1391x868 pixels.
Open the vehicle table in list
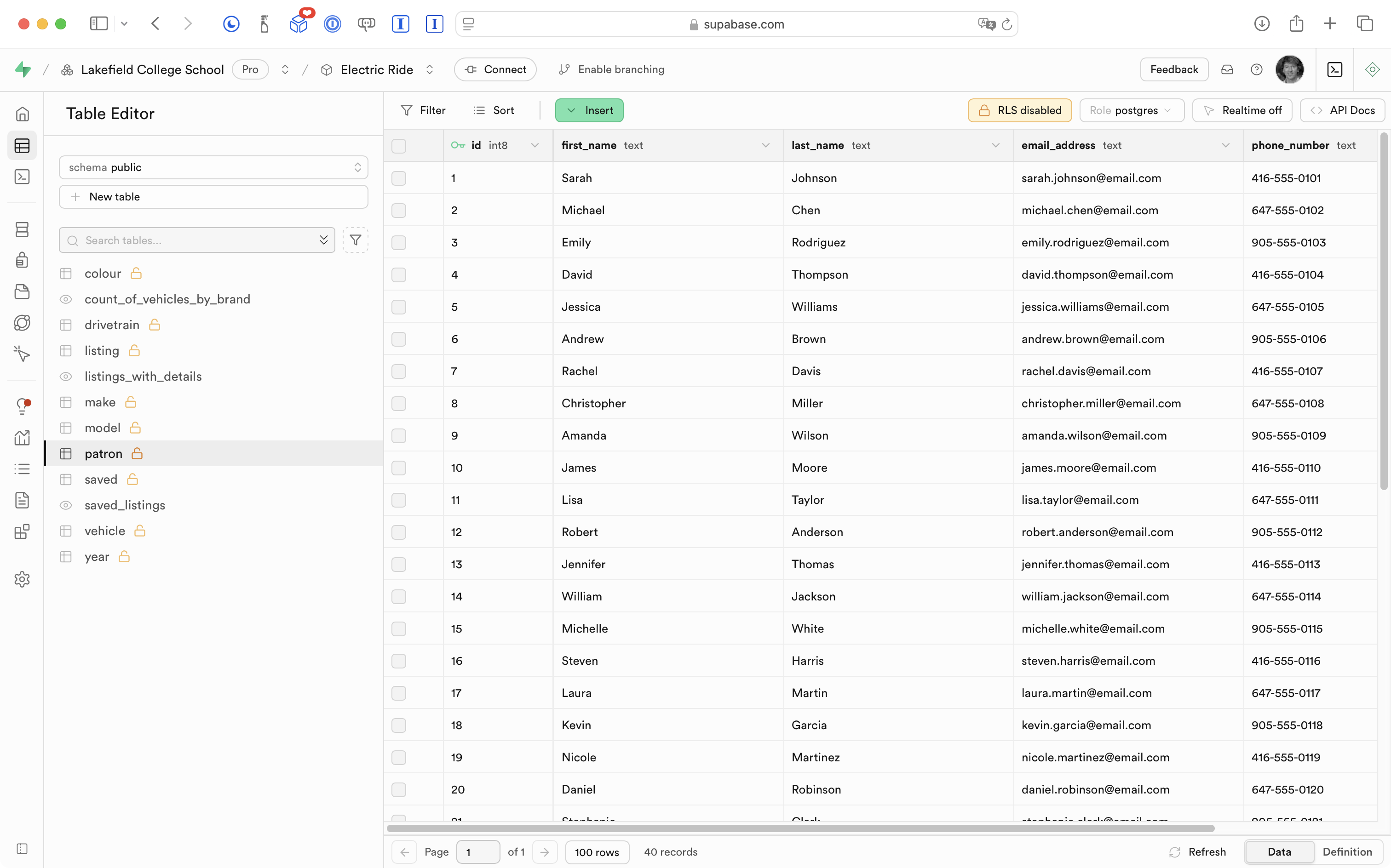click(104, 531)
